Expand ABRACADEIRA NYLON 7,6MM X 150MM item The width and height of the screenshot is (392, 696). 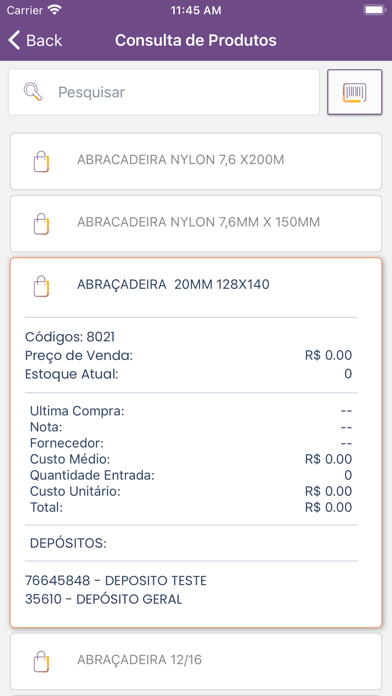click(x=196, y=224)
